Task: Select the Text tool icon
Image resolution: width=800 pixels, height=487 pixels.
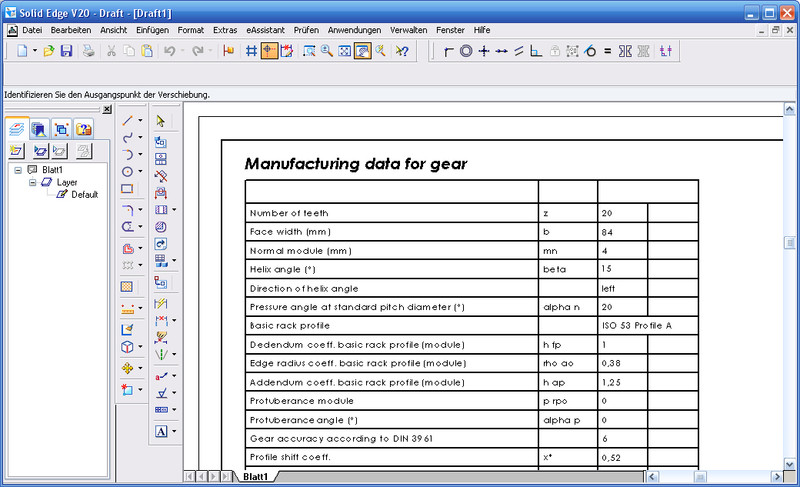Action: click(x=161, y=432)
